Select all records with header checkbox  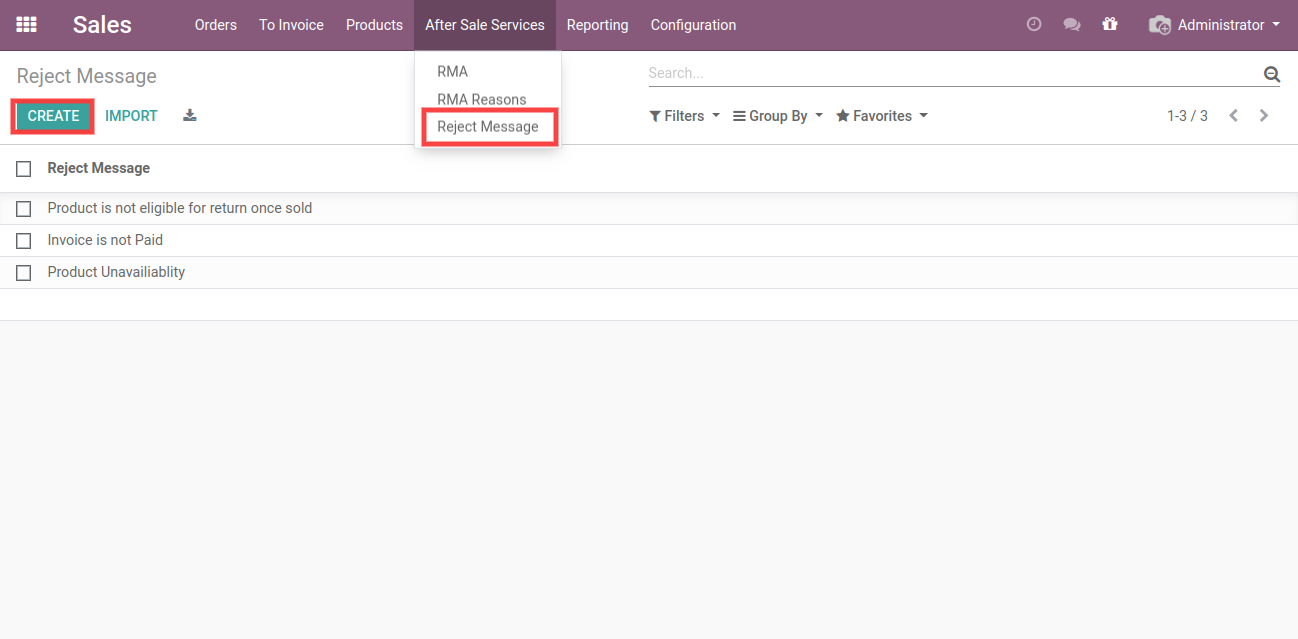24,169
